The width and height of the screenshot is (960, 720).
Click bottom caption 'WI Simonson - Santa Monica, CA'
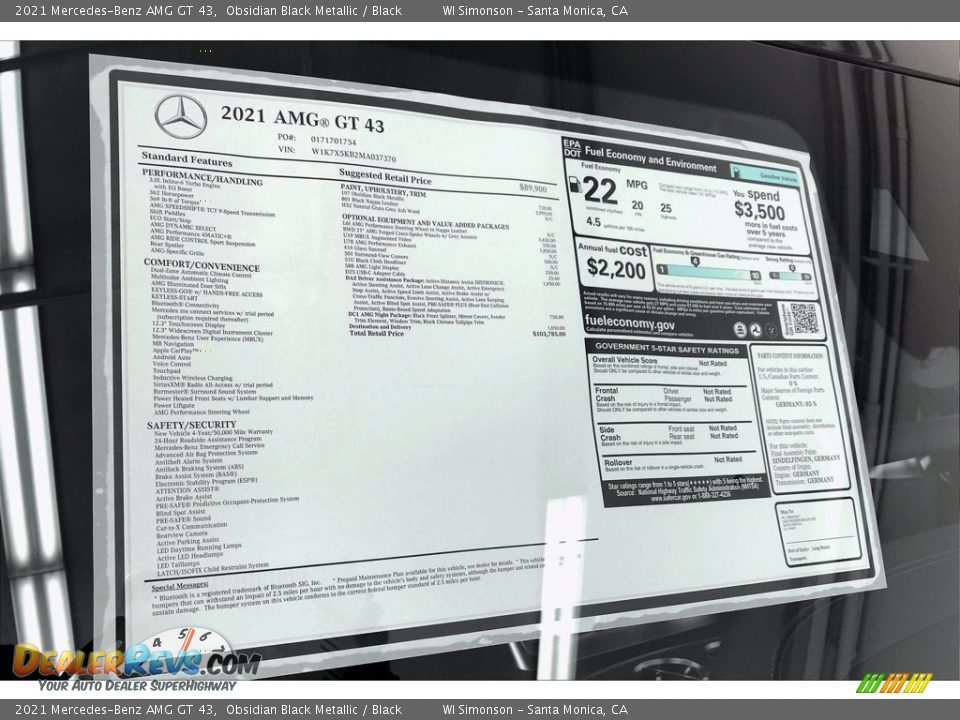(x=535, y=710)
